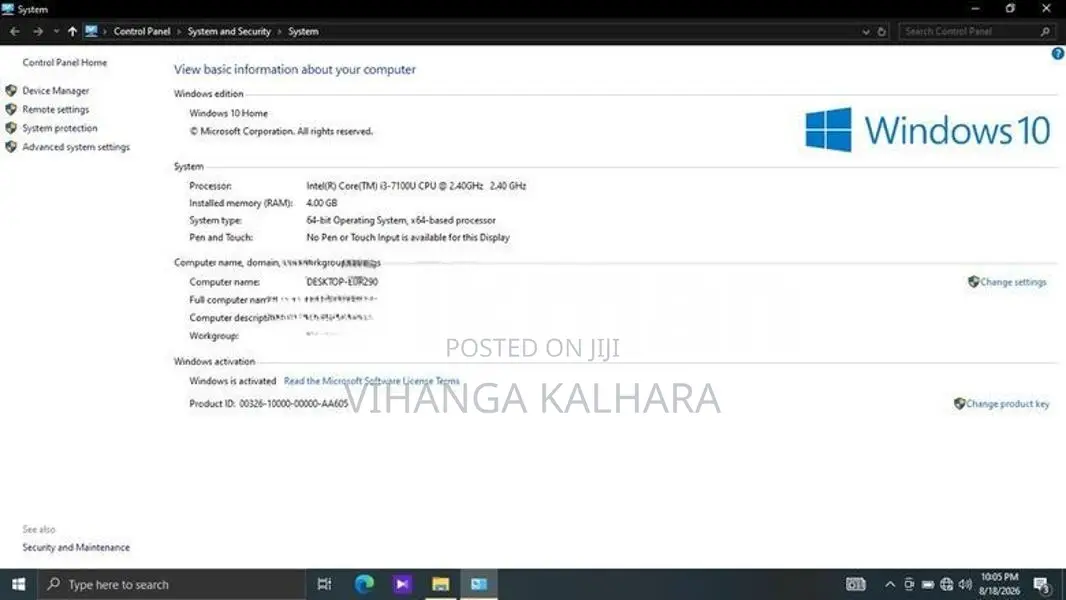Click the Windows 10 Home edition text
This screenshot has height=600, width=1066.
228,113
